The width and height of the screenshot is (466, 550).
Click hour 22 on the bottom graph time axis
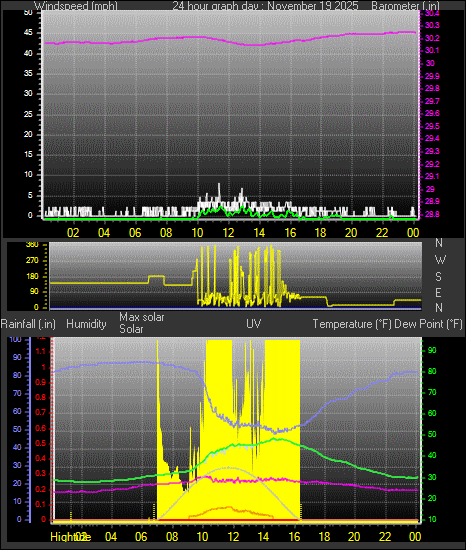click(385, 537)
